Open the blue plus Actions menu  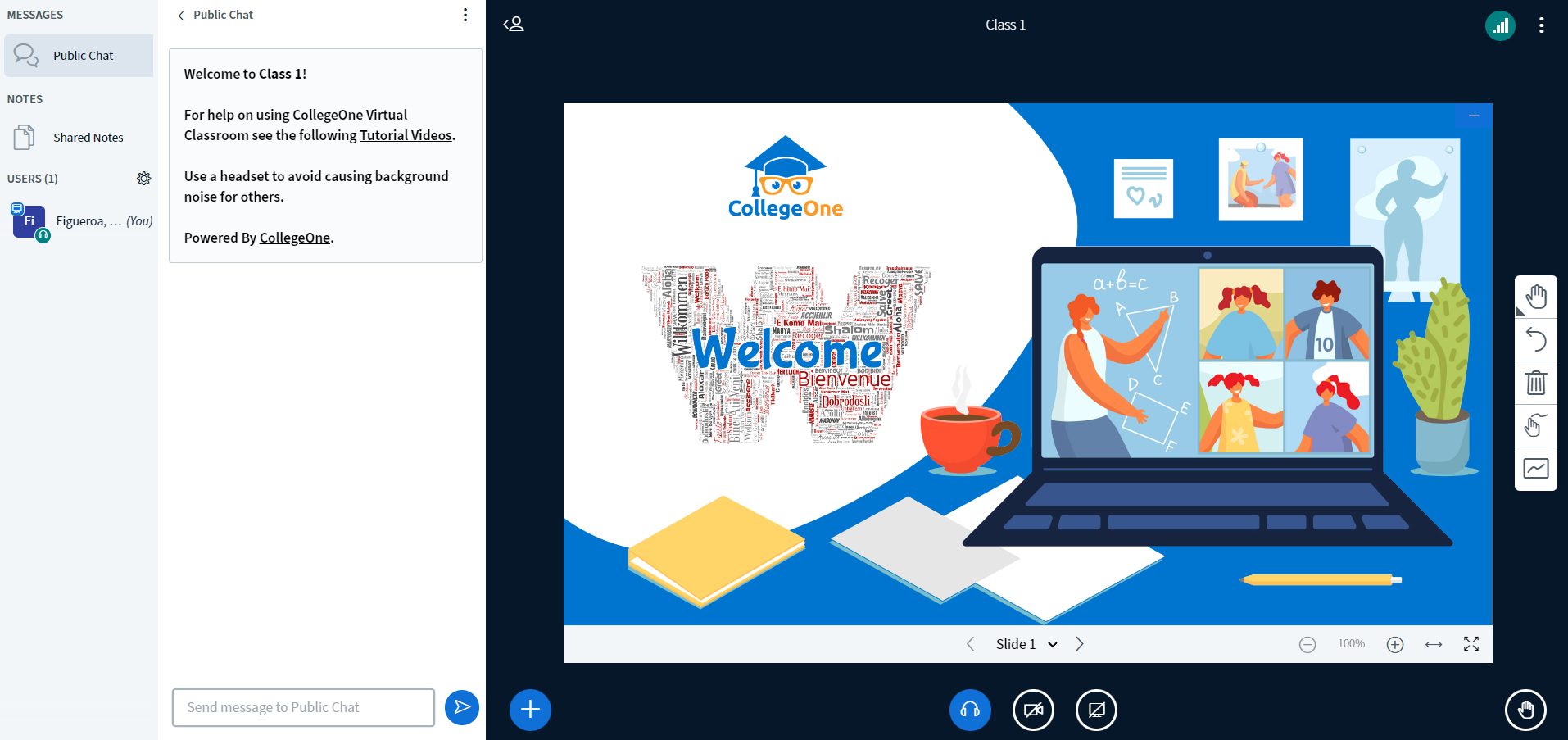point(530,710)
